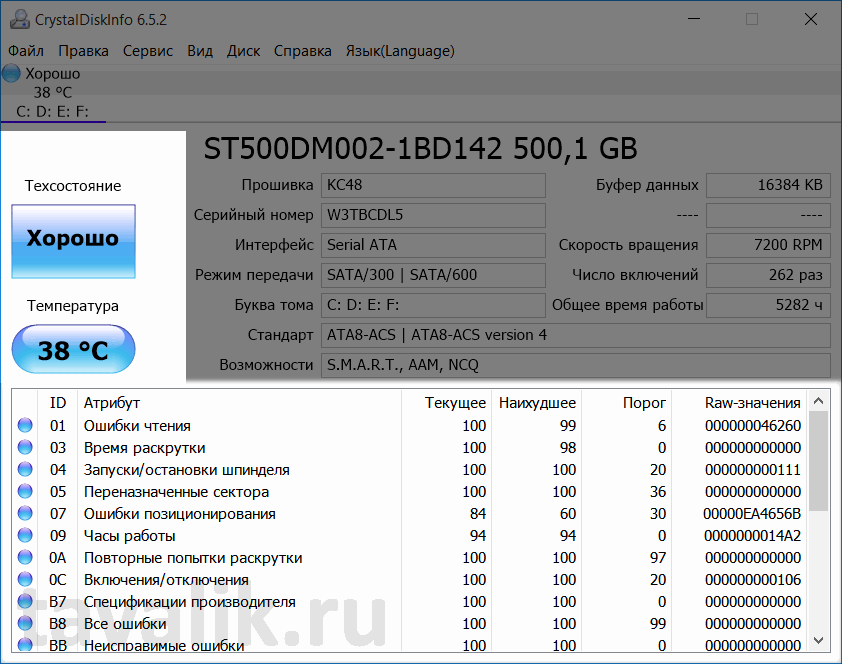The image size is (842, 664).
Task: Click status orb for 0A Повторные попытки раскрутки
Action: pyautogui.click(x=25, y=557)
